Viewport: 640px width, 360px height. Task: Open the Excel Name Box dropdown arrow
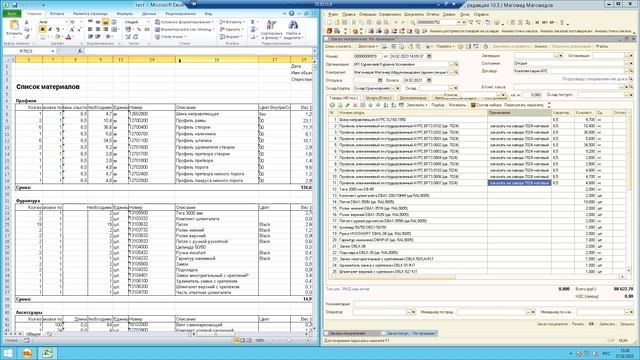pyautogui.click(x=53, y=51)
